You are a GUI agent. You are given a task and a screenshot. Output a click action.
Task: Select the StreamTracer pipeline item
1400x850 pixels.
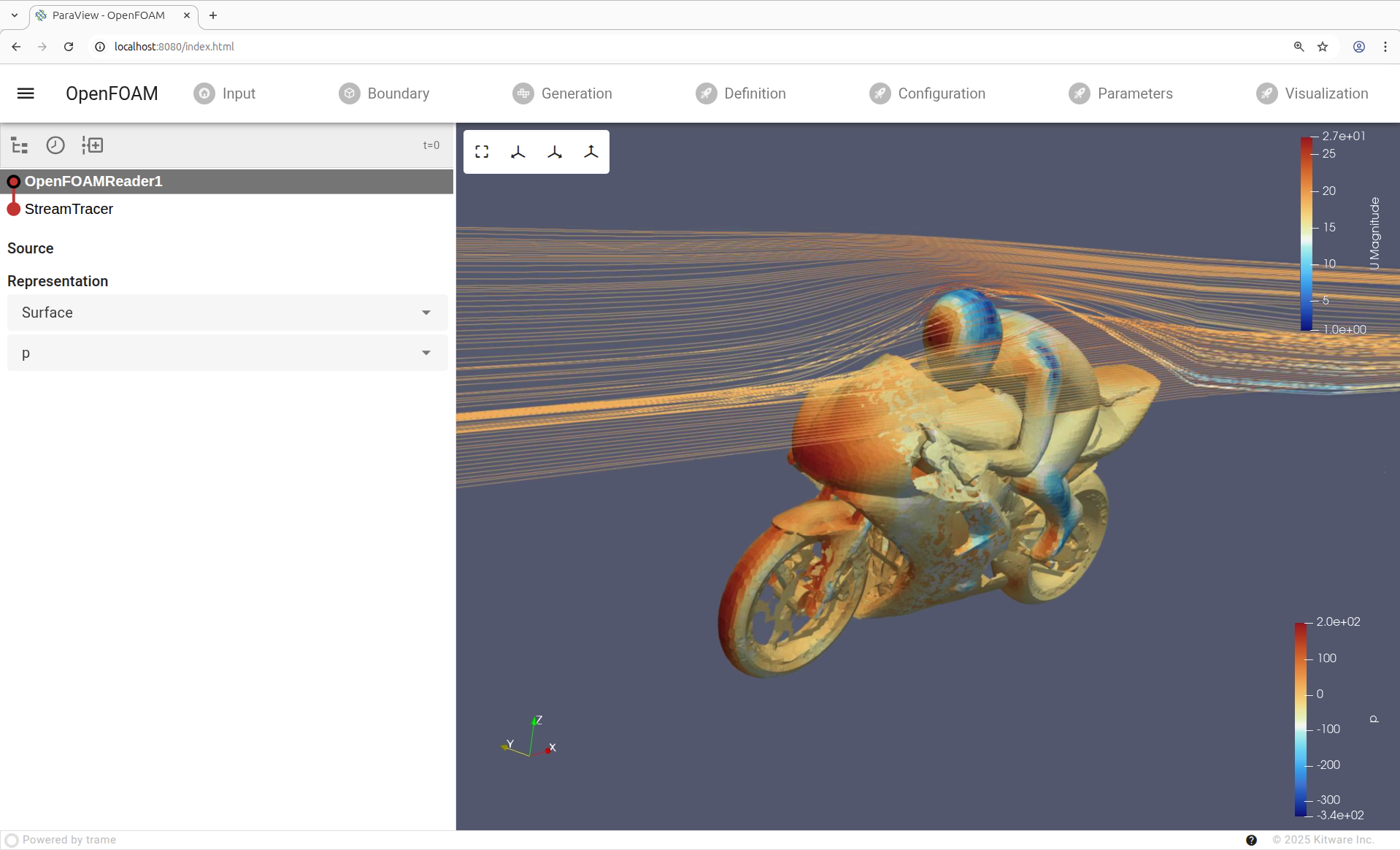tap(69, 210)
